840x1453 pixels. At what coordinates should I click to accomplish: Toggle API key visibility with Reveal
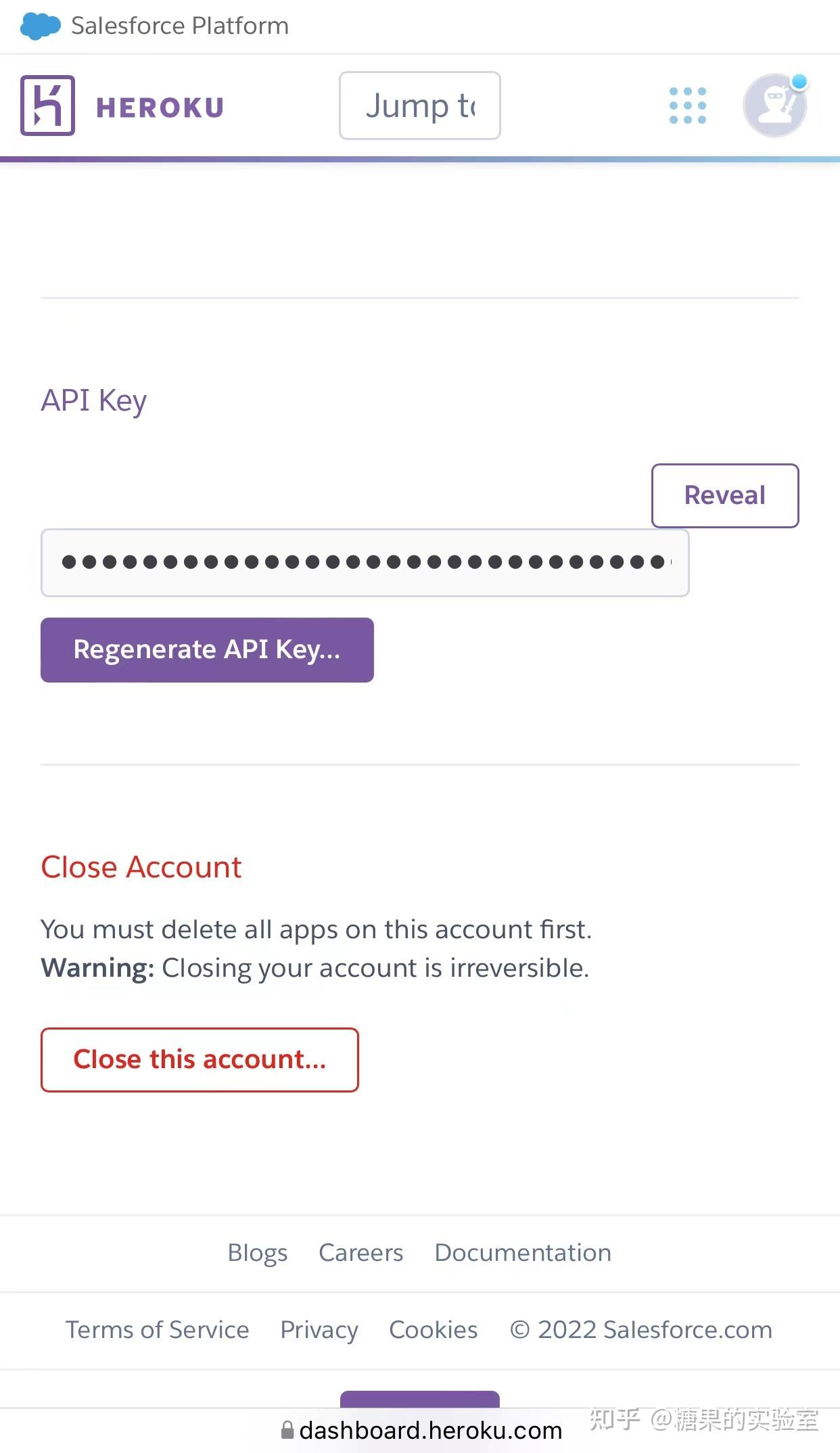tap(725, 495)
